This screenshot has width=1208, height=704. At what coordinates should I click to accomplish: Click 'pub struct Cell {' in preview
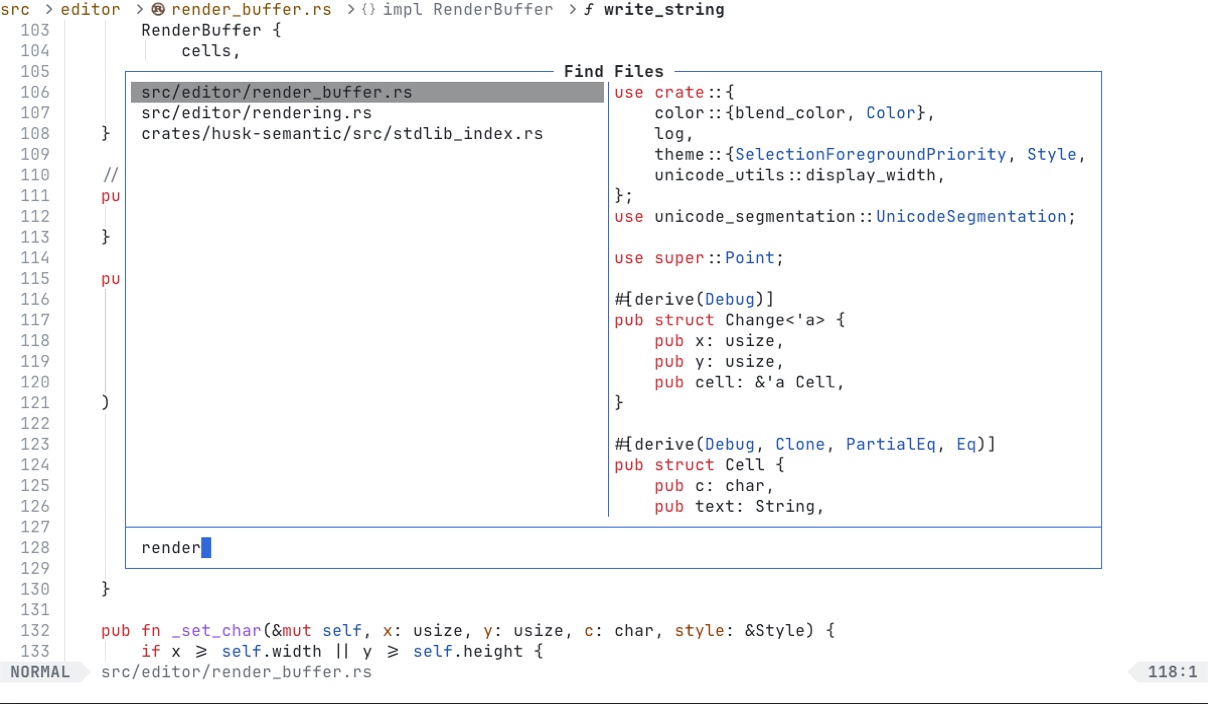(x=700, y=465)
